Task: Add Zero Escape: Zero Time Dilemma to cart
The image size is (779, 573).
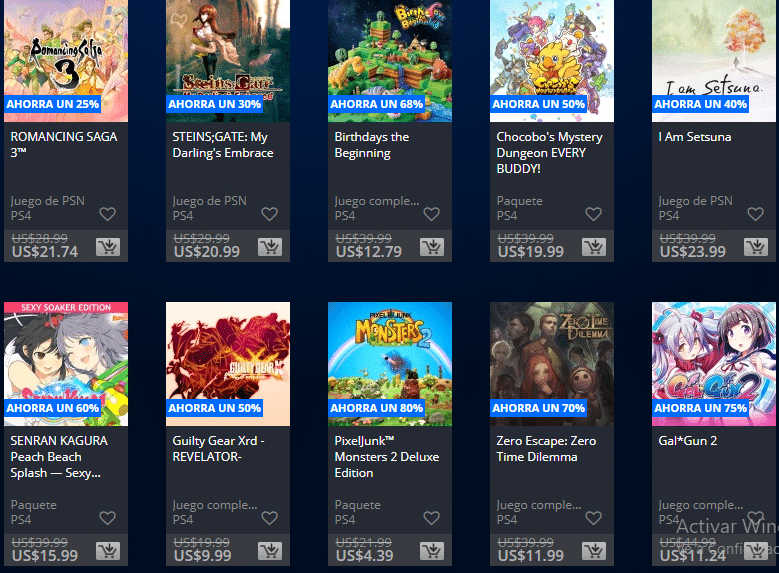Action: coord(594,551)
